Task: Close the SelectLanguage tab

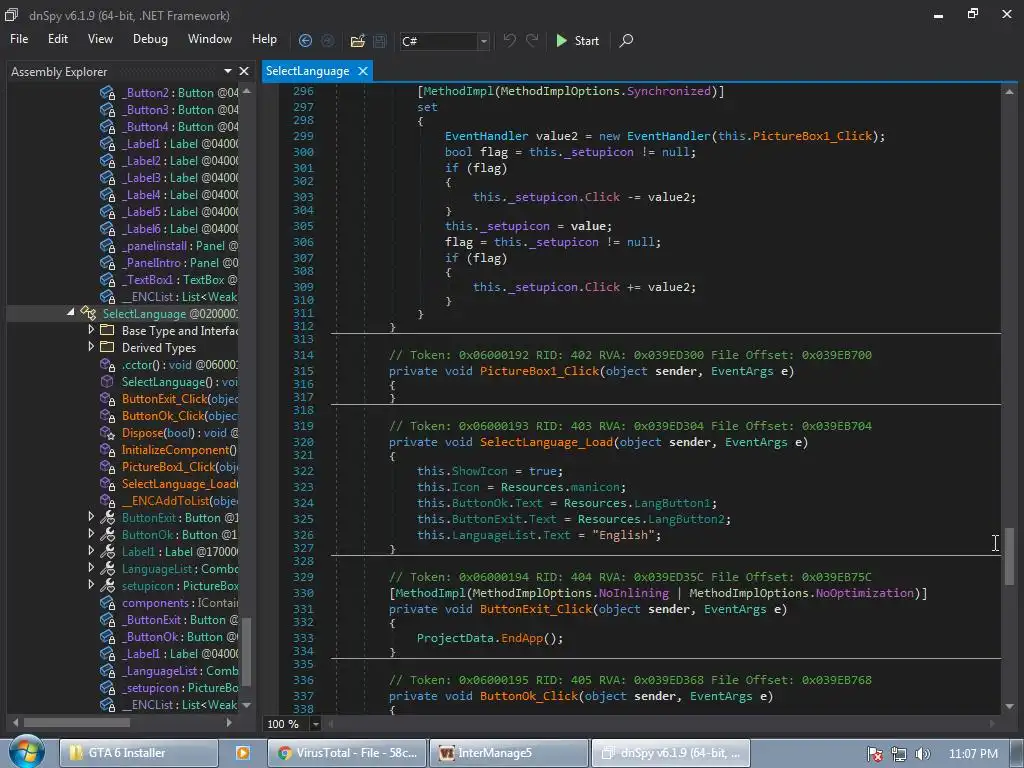Action: coord(363,71)
